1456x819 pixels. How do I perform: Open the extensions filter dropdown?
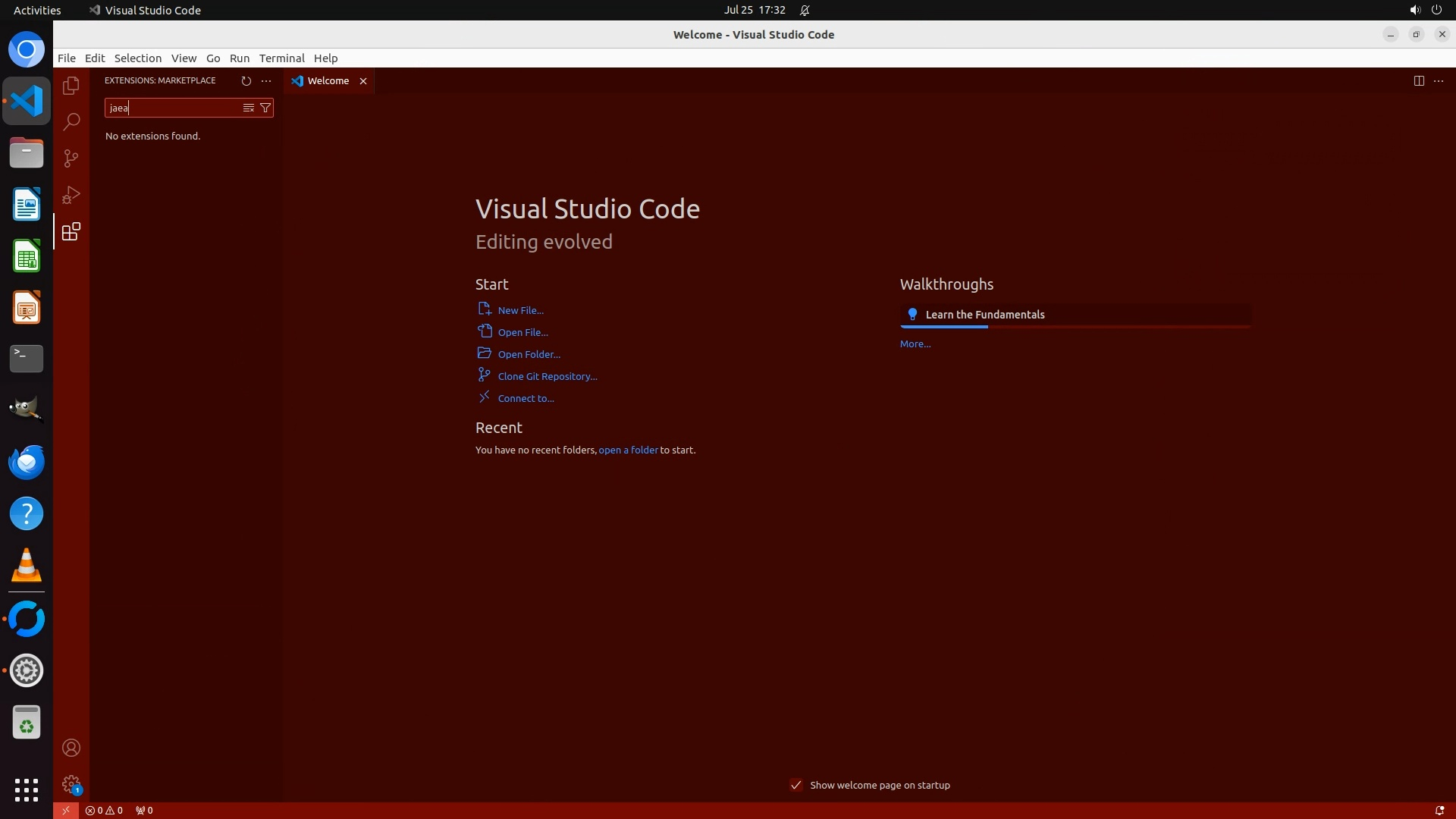click(x=265, y=108)
